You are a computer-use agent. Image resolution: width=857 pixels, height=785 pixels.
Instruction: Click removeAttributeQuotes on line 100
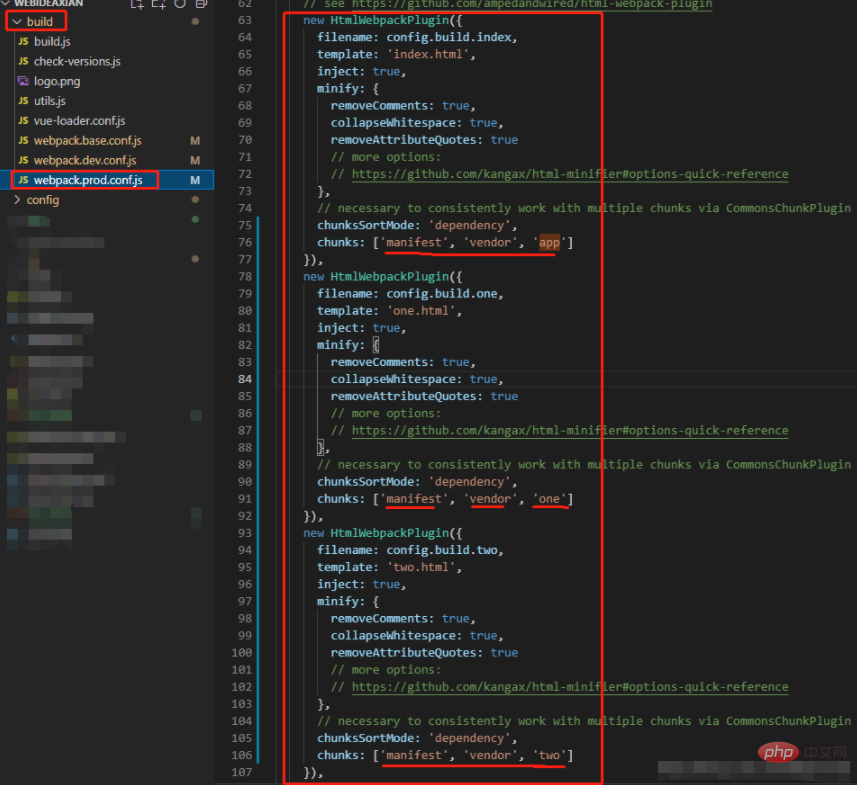(x=404, y=652)
